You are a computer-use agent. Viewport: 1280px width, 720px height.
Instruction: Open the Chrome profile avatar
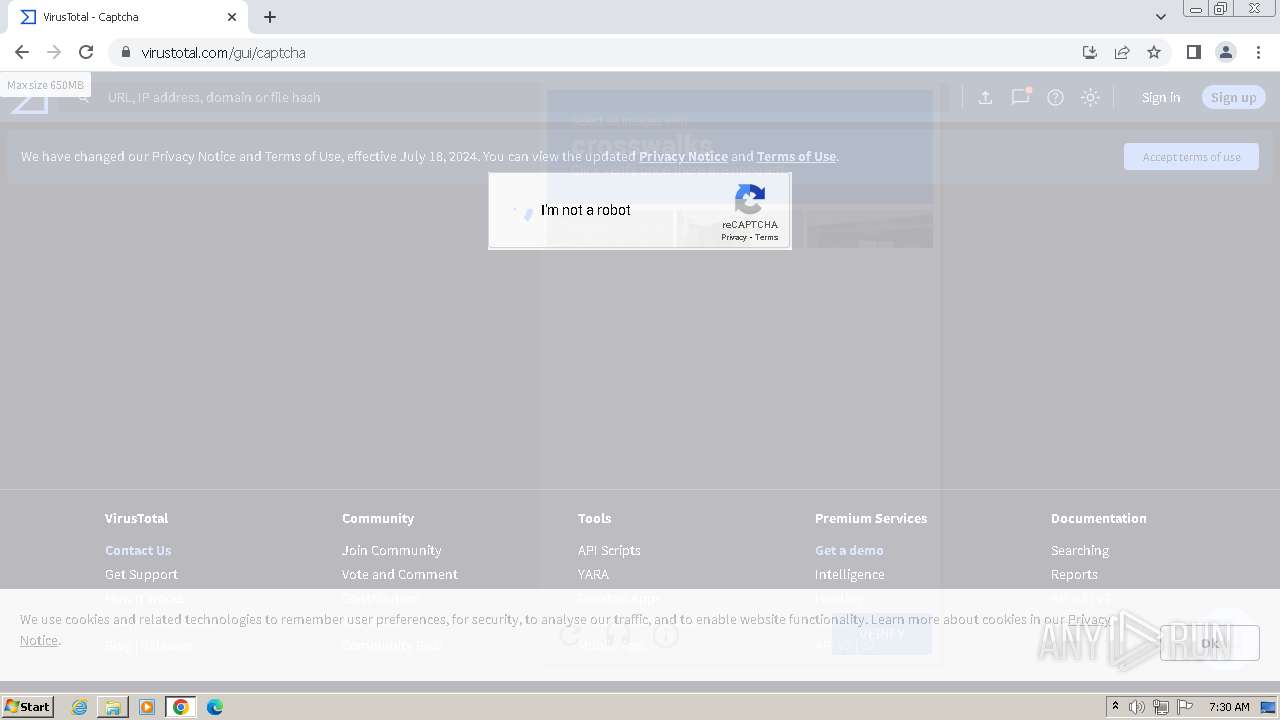pyautogui.click(x=1226, y=52)
